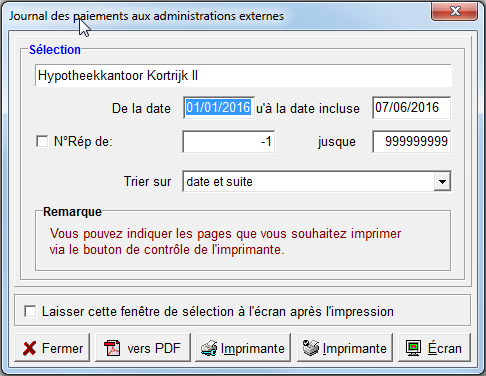Click the Fermer button with red X
The width and height of the screenshot is (486, 376).
coord(52,348)
